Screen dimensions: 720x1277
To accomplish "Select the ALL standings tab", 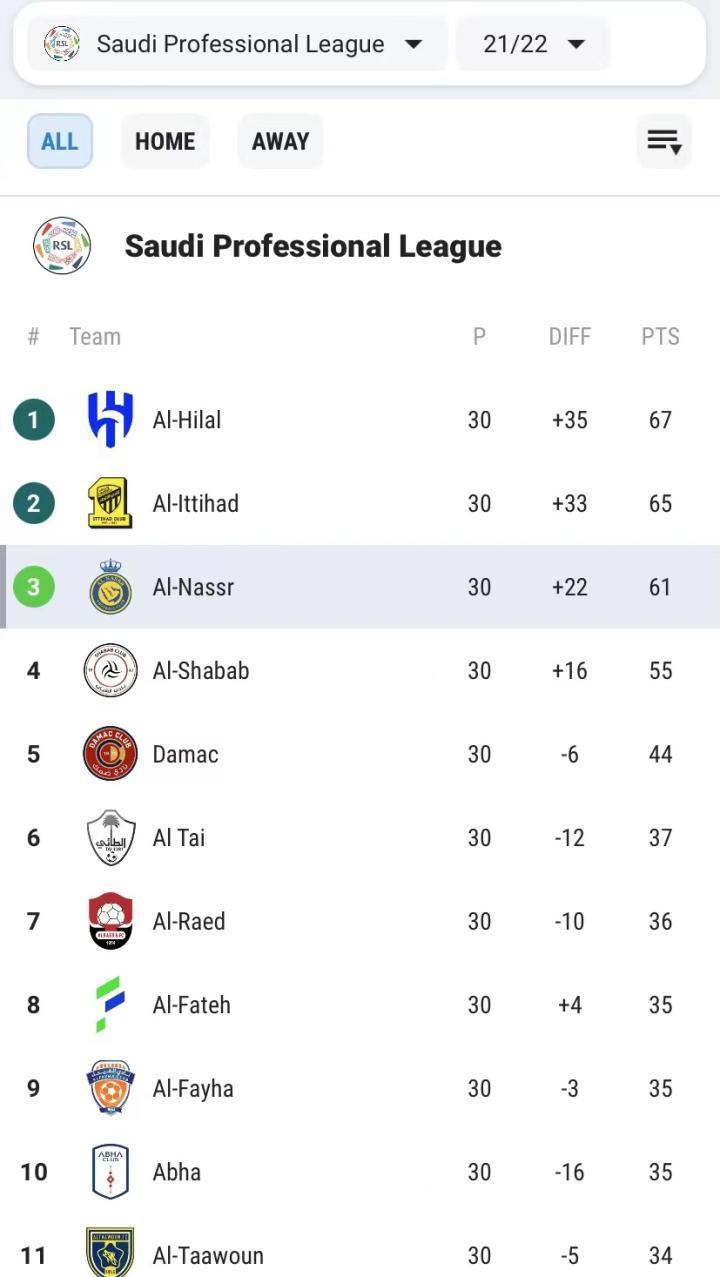I will coord(60,141).
